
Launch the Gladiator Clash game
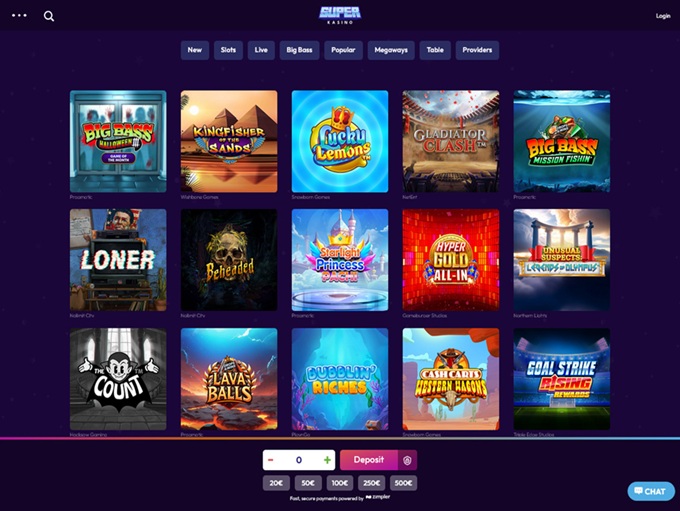(x=451, y=141)
